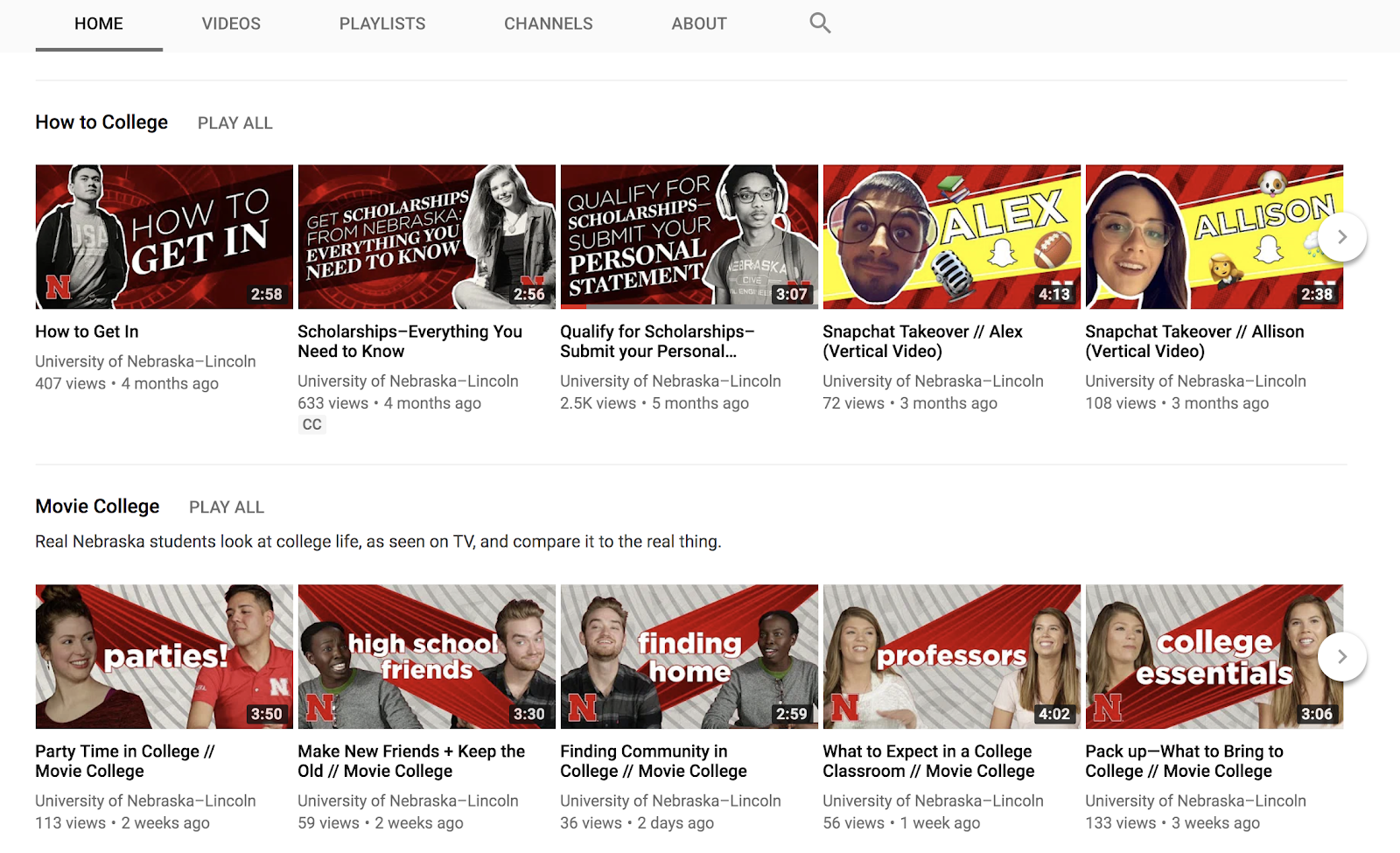Screen dimensions: 1400x853
Task: Click channel name under How to Get In
Action: pos(145,361)
